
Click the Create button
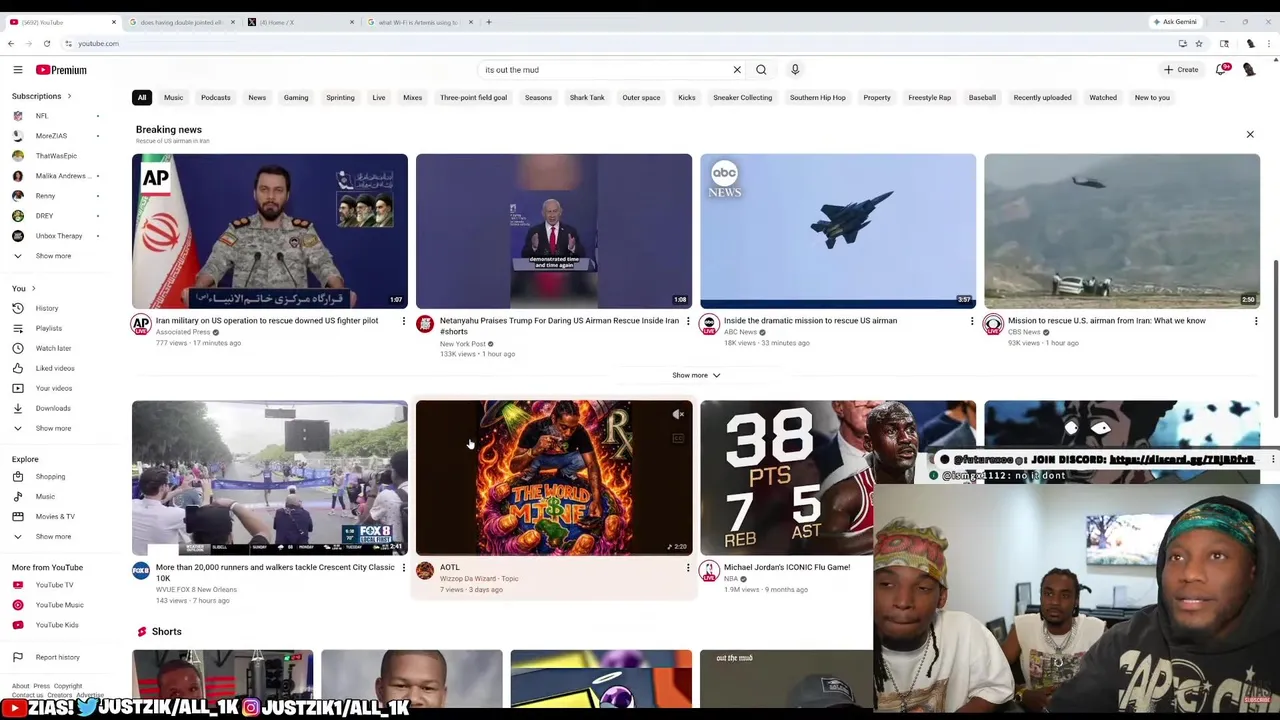(1181, 70)
